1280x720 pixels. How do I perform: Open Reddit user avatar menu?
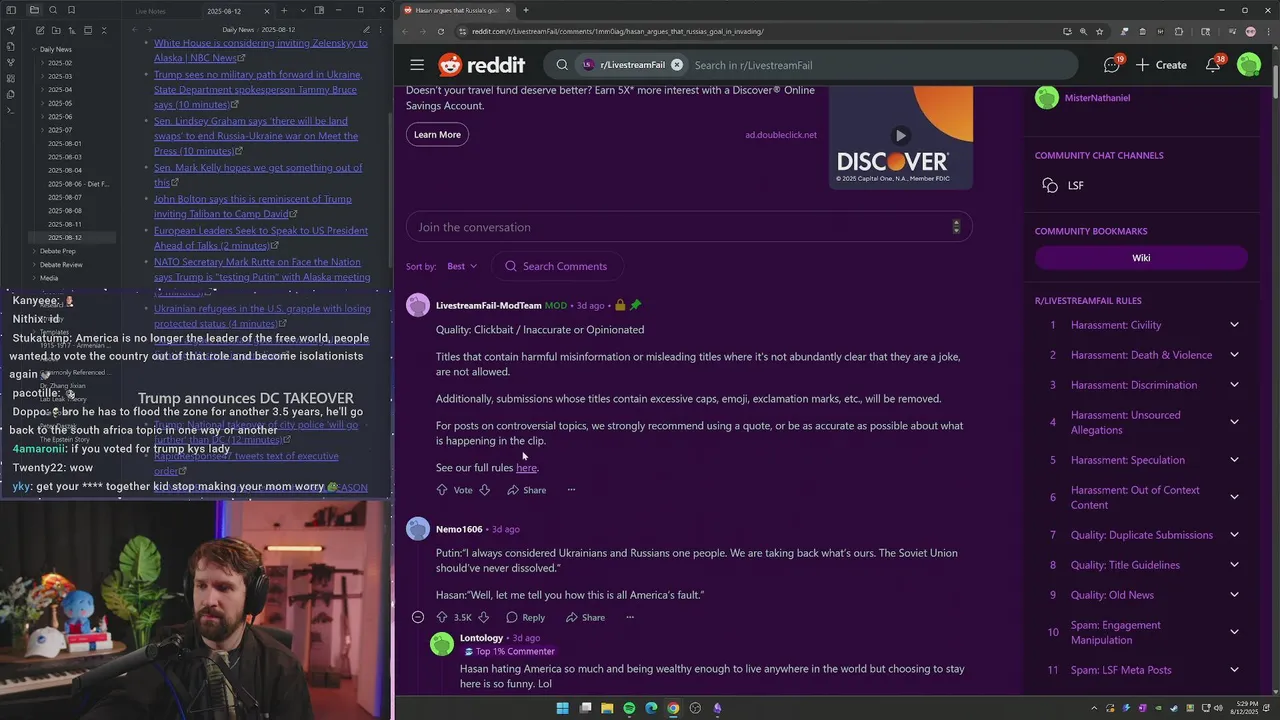(1249, 65)
